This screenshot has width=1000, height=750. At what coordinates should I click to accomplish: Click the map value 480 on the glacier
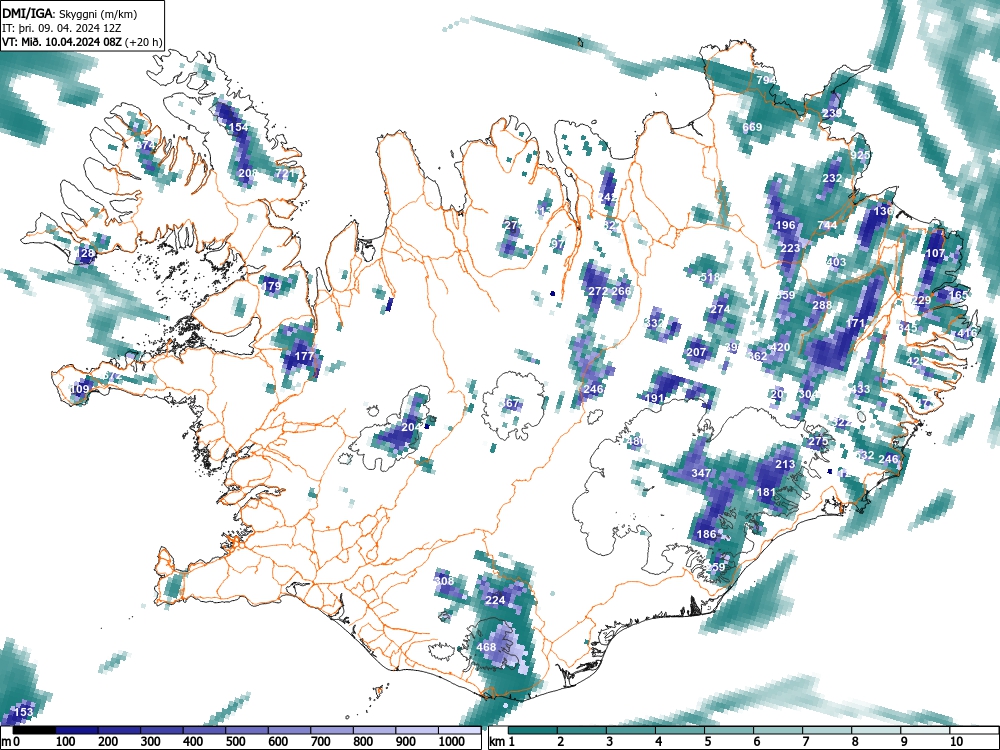tap(636, 441)
